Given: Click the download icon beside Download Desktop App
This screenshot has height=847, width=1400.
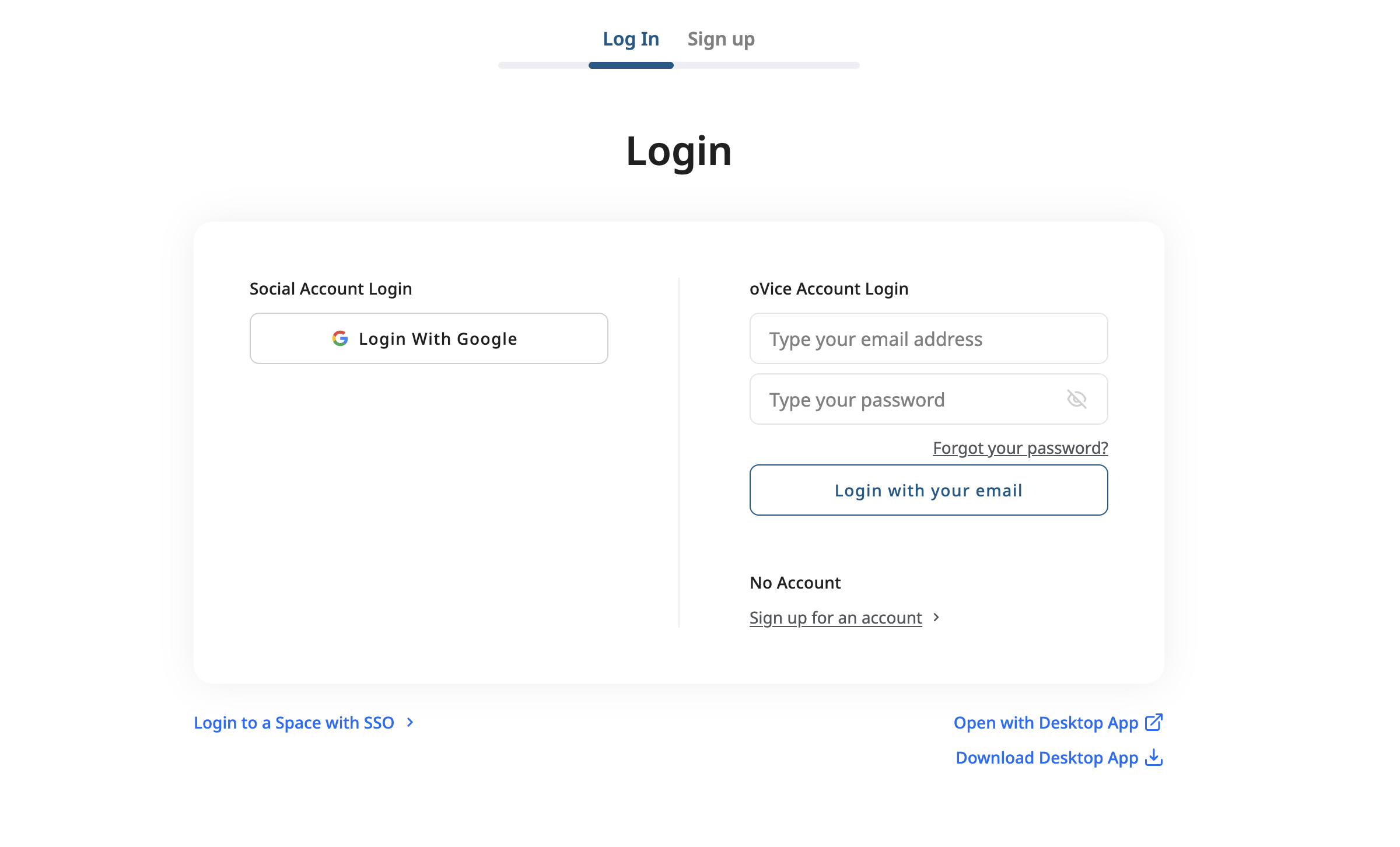Looking at the screenshot, I should 1153,757.
